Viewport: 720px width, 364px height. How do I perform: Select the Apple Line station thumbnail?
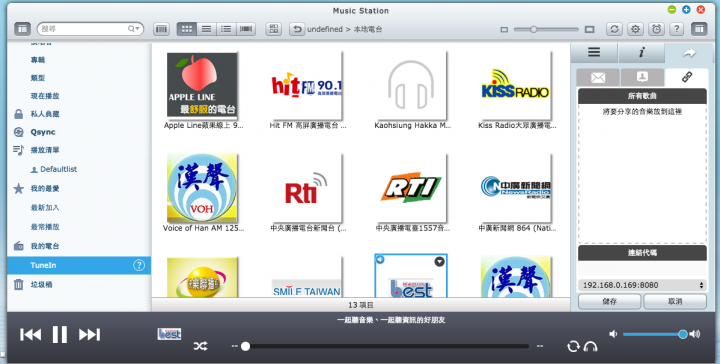(202, 85)
